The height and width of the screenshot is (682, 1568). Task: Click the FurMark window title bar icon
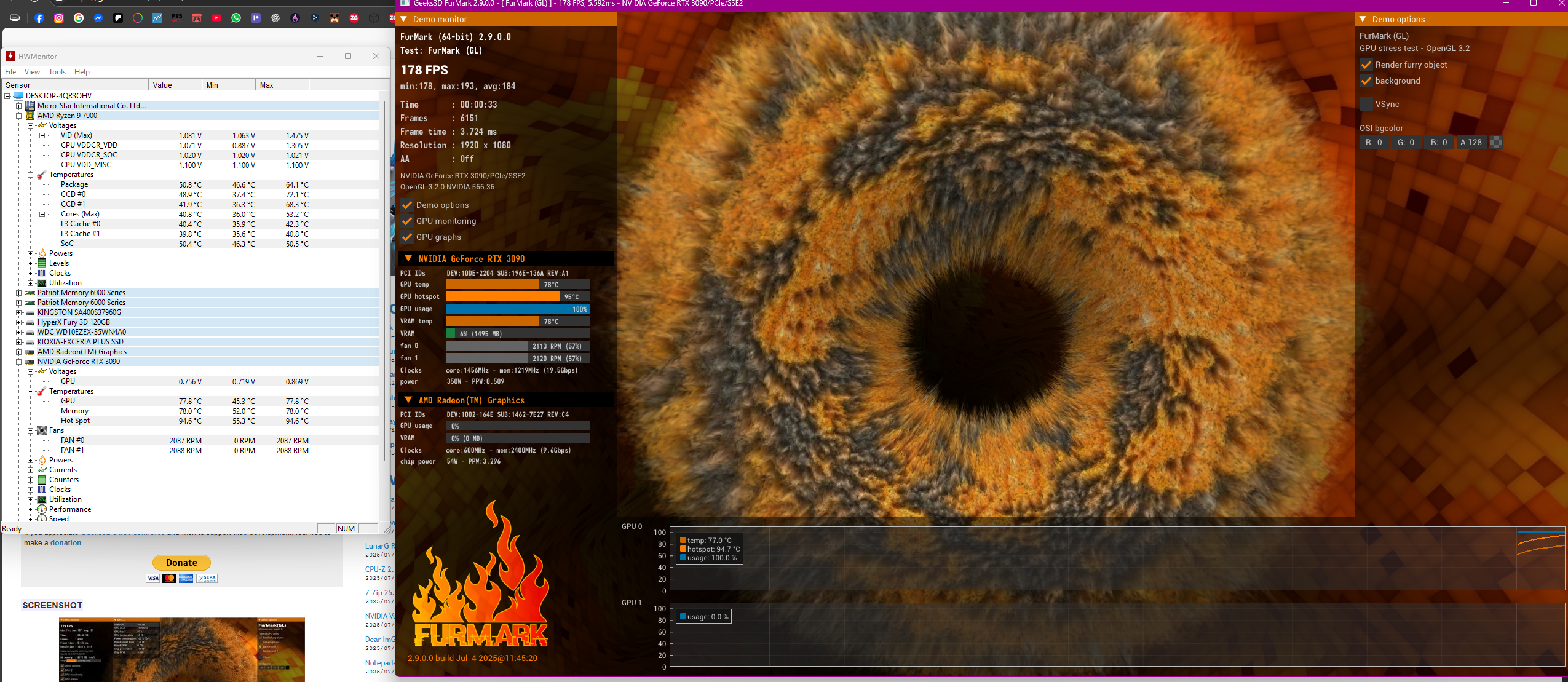pyautogui.click(x=405, y=3)
